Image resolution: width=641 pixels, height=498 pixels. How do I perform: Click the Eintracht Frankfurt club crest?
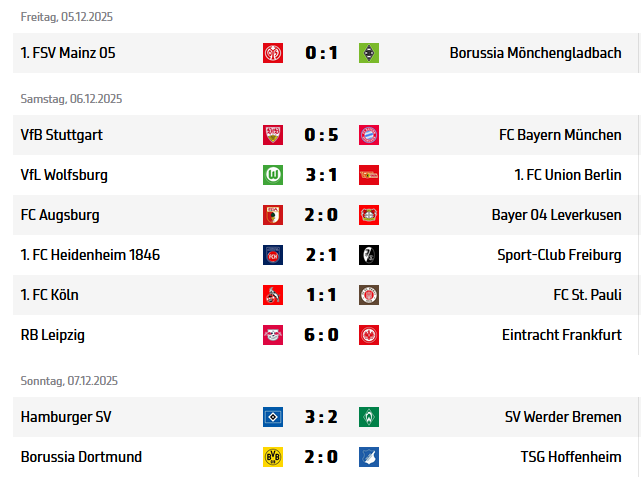pos(369,335)
